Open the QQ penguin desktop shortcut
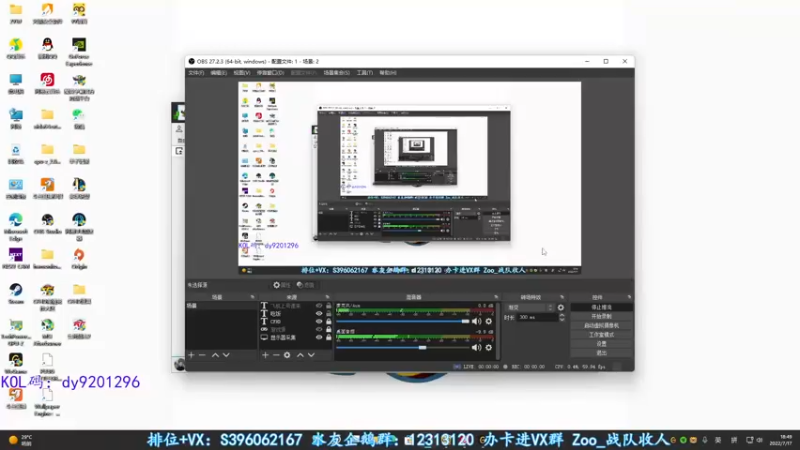Screen dimensions: 800x450 click(47, 49)
